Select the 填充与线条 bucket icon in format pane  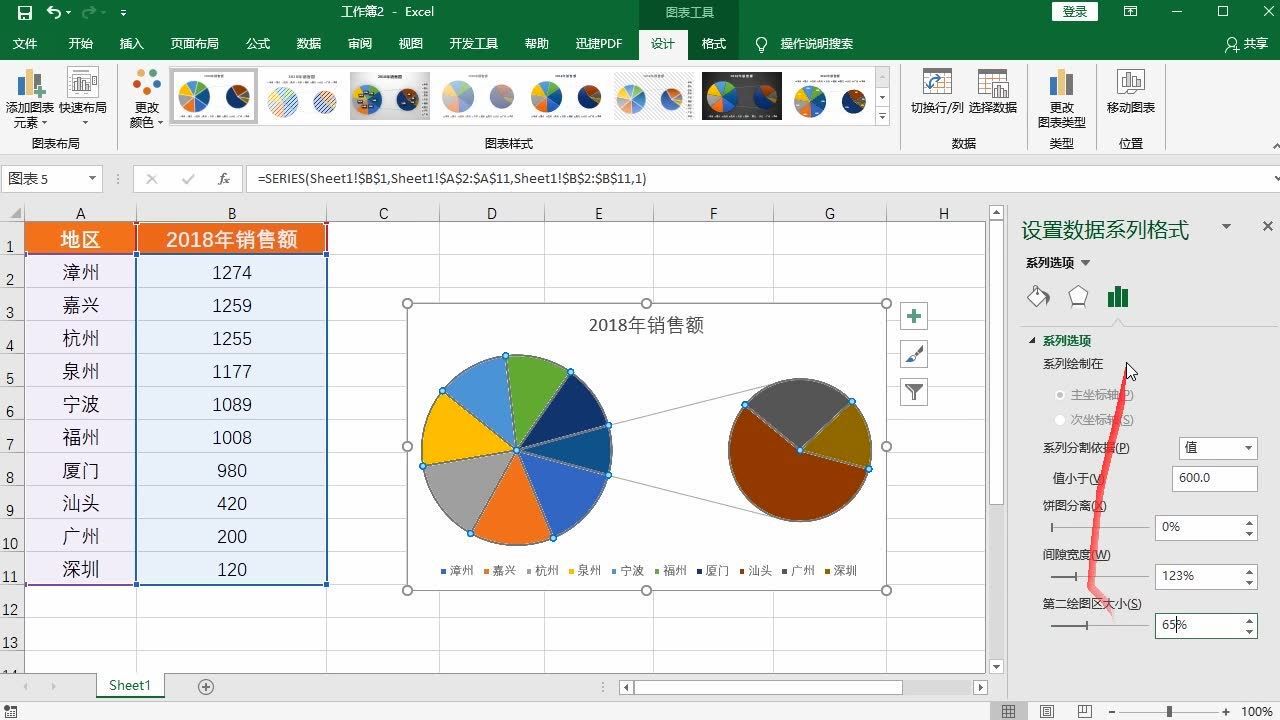[x=1037, y=297]
